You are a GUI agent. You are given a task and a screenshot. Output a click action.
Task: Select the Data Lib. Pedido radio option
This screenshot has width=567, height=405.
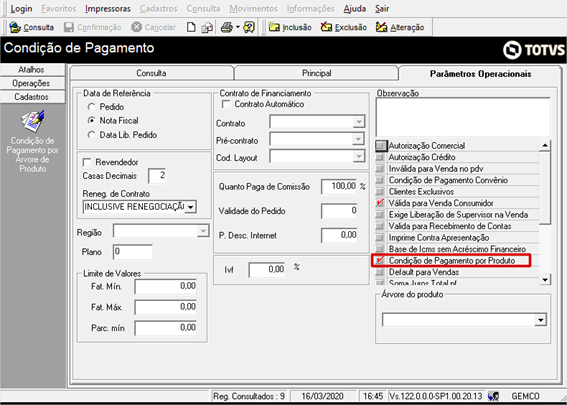click(x=91, y=135)
